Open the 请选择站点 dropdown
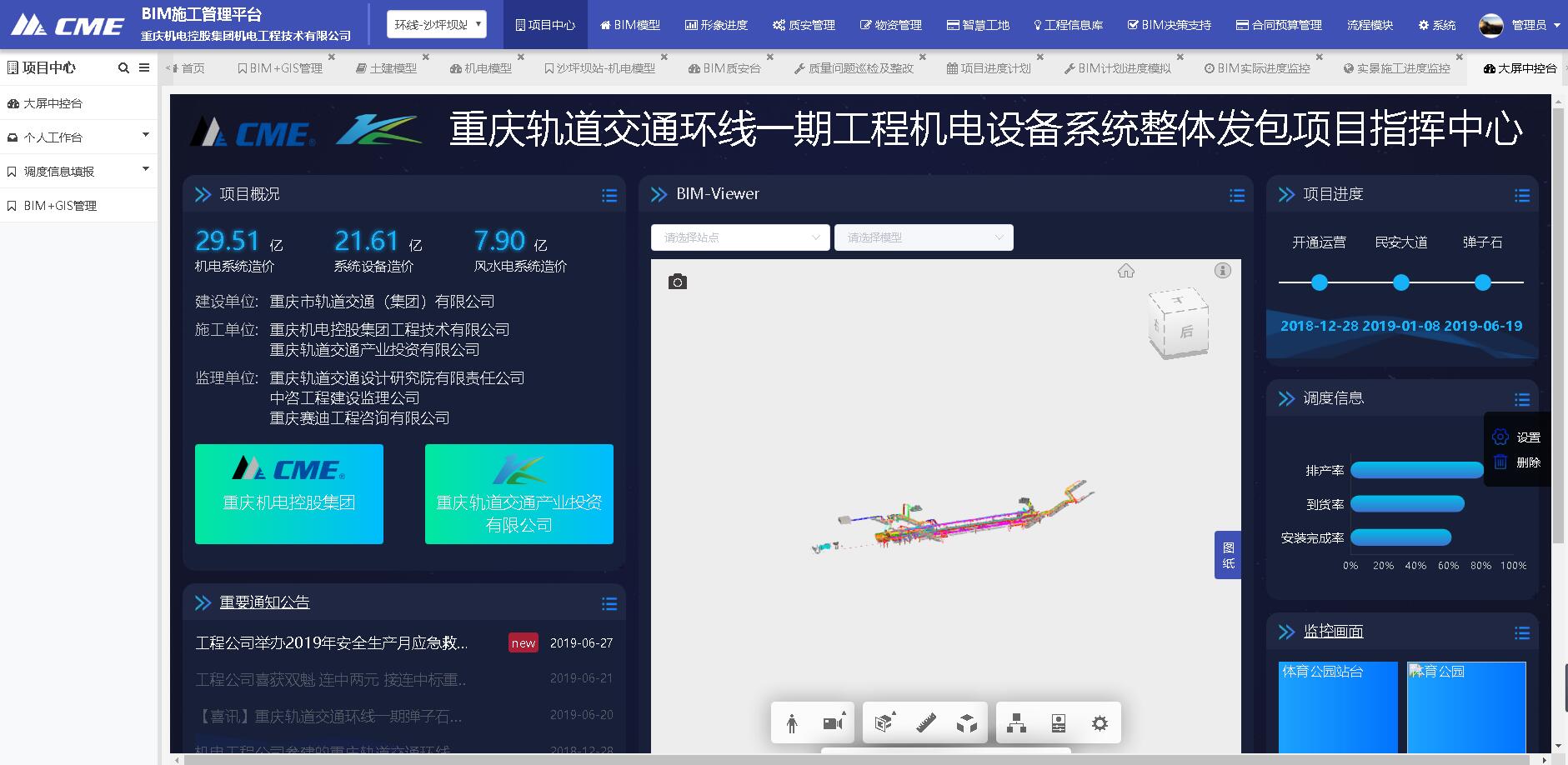1568x765 pixels. (x=740, y=237)
